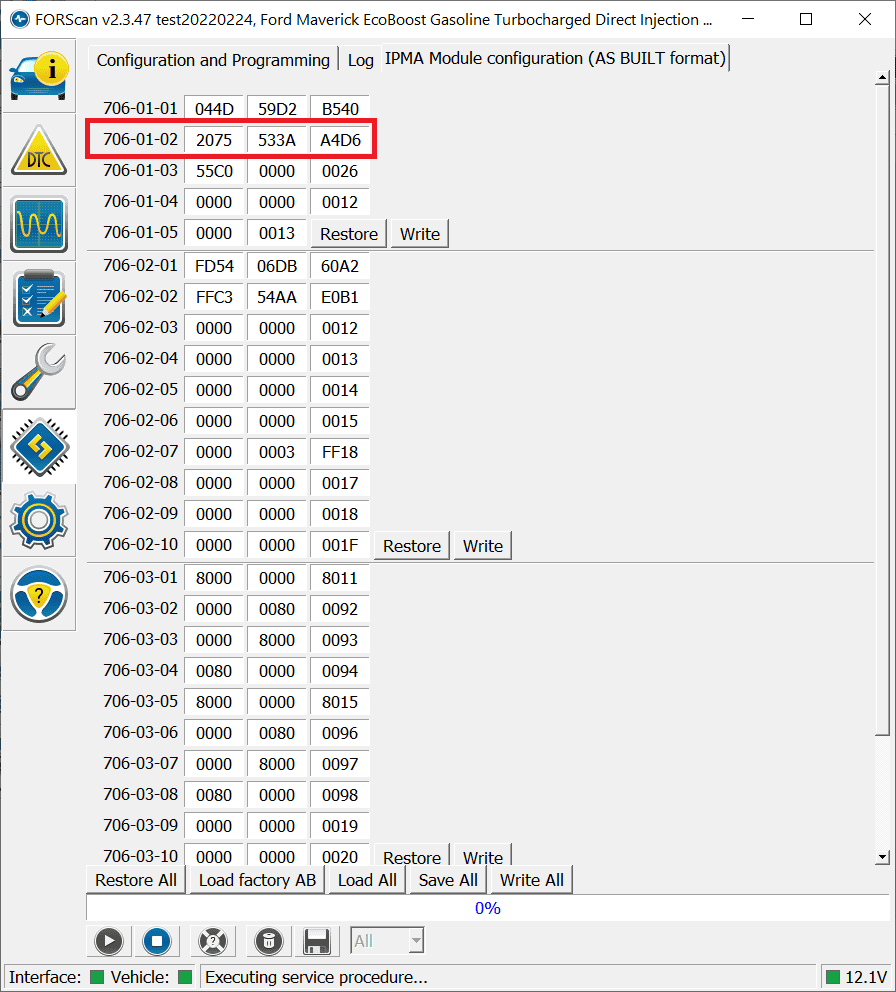Click Restore beside row 706-03-10
The image size is (896, 992).
pos(412,855)
